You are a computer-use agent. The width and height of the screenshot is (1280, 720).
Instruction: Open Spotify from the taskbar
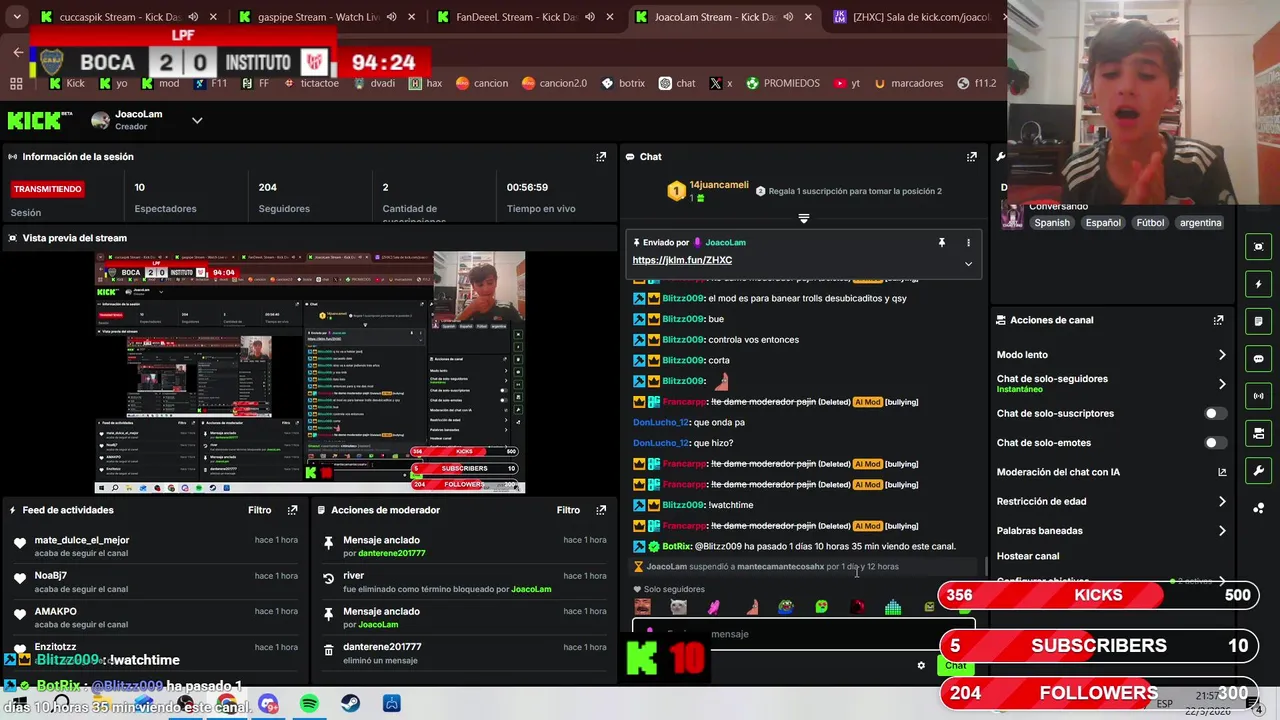(x=309, y=704)
